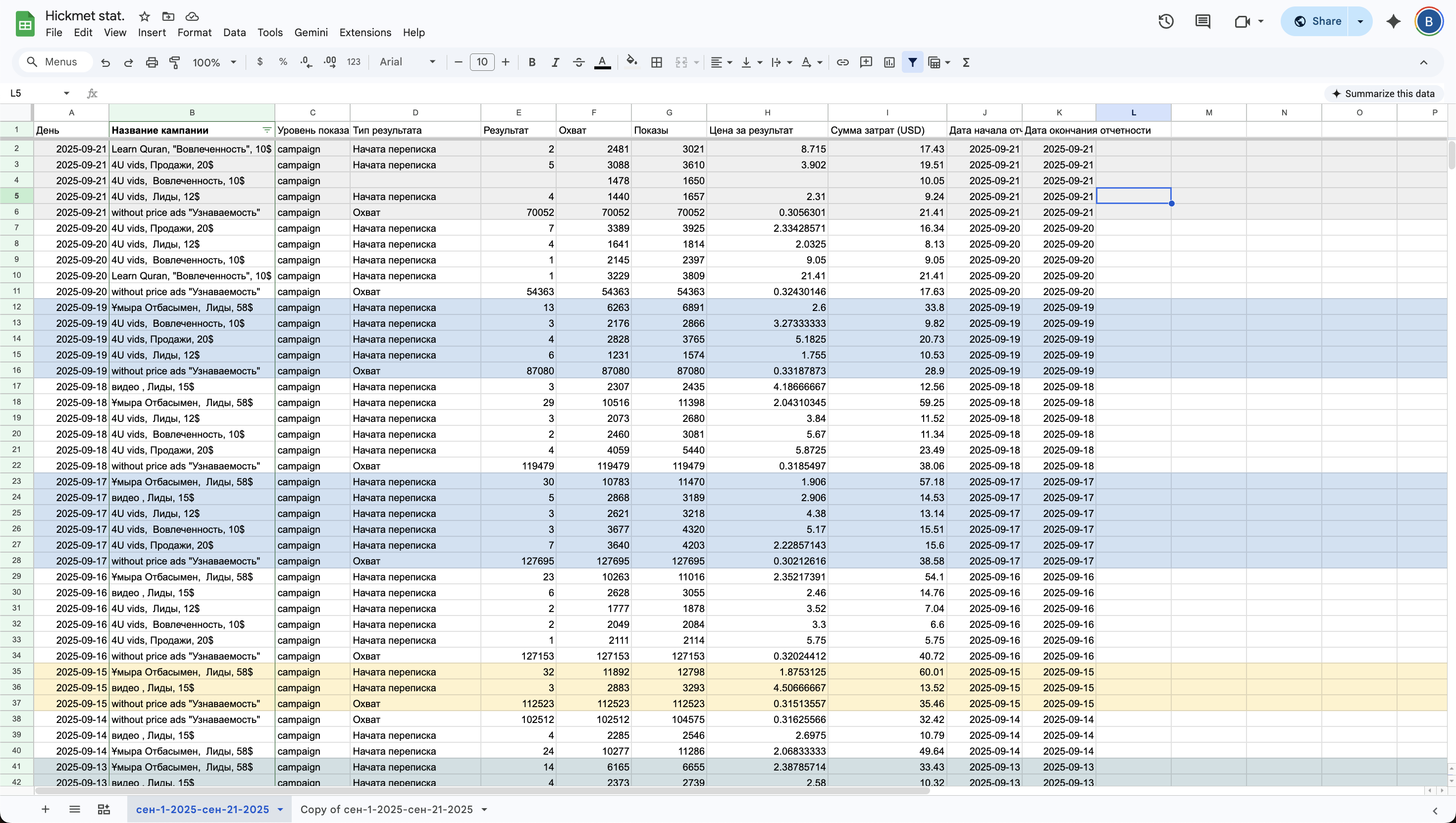Open the Share options dropdown arrow
This screenshot has width=1456, height=823.
click(1360, 21)
